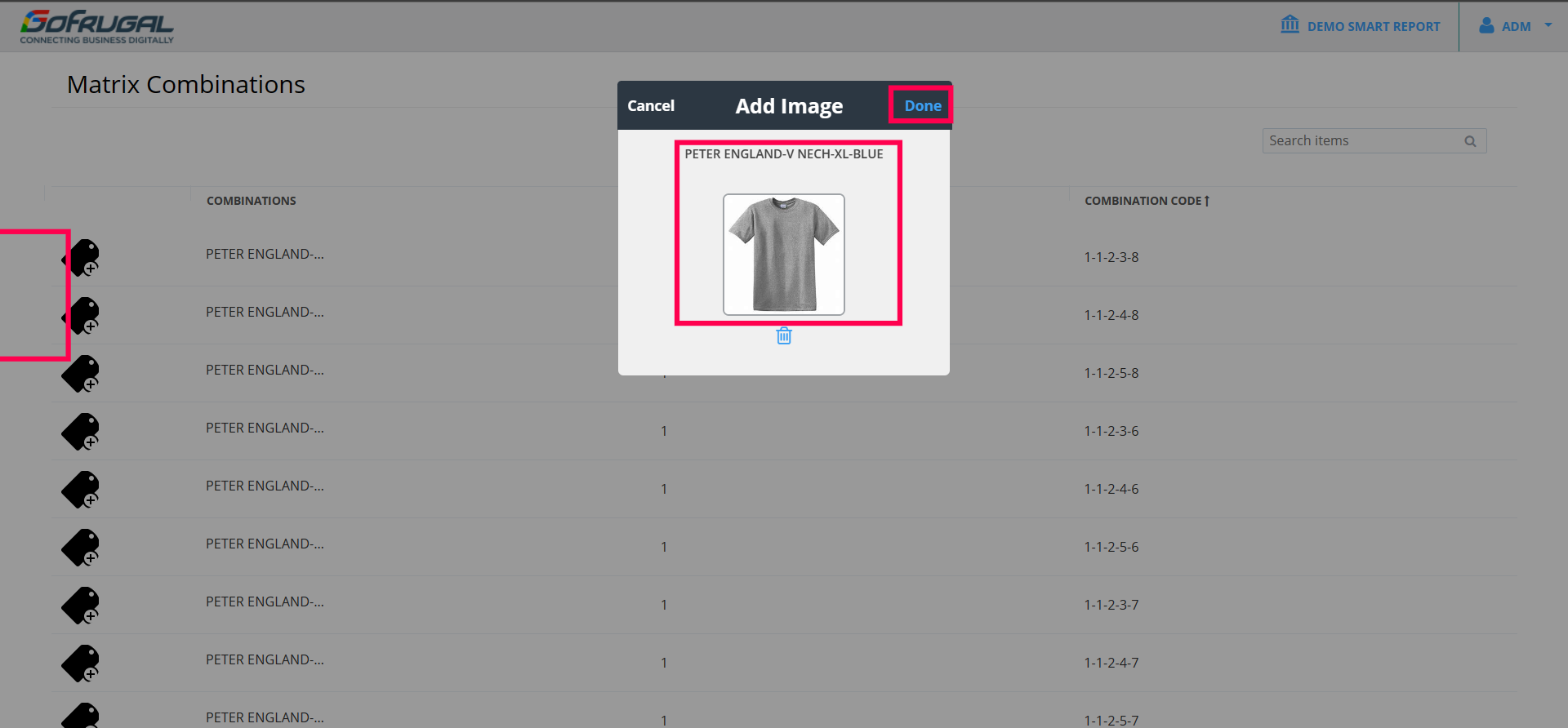
Task: Click PETER ENGLAND name in row 1-1-2-5-6
Action: 265,544
